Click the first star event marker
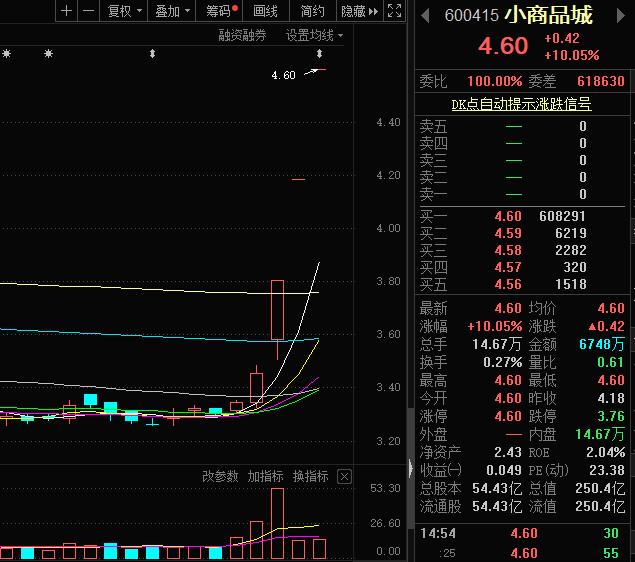Viewport: 635px width, 562px height. [6, 53]
